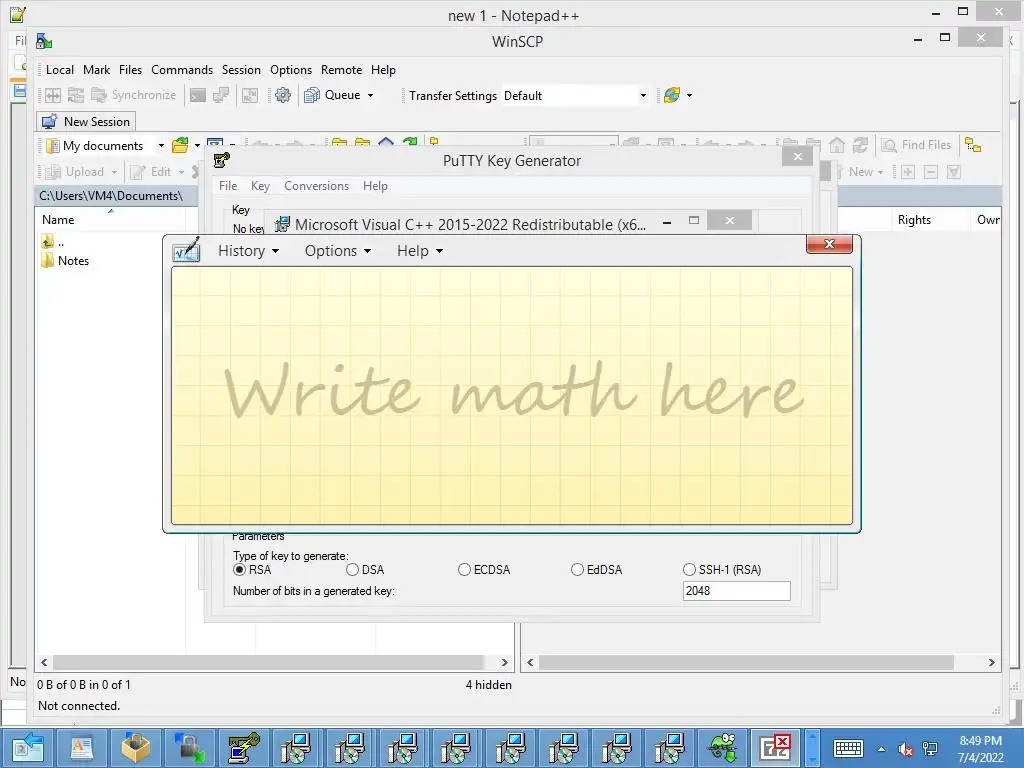This screenshot has height=768, width=1024.
Task: Click the minus unselect files icon in WinSCP
Action: (x=931, y=172)
